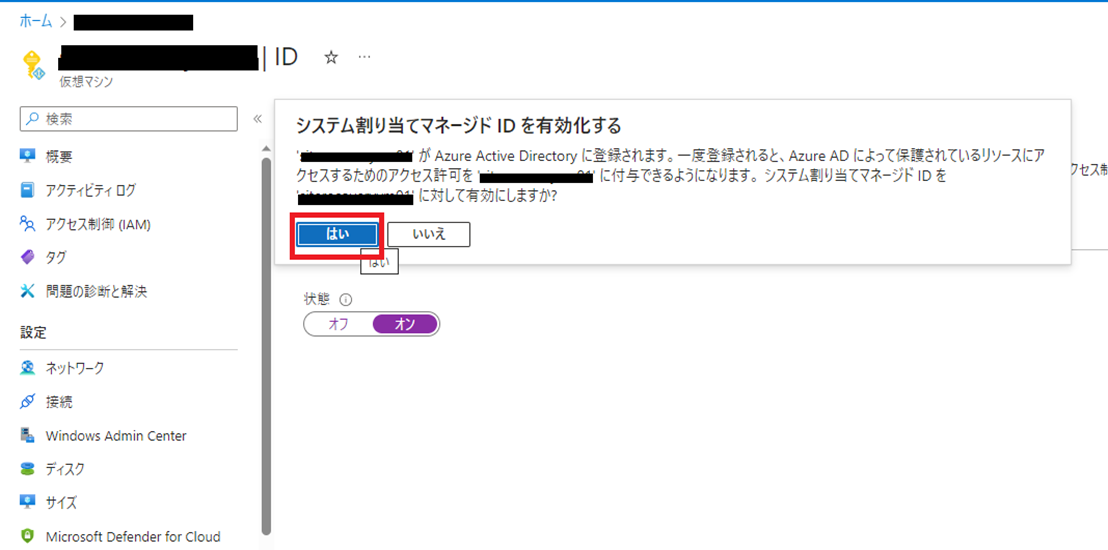Click the ID page title text
1108x550 pixels.
coord(285,57)
